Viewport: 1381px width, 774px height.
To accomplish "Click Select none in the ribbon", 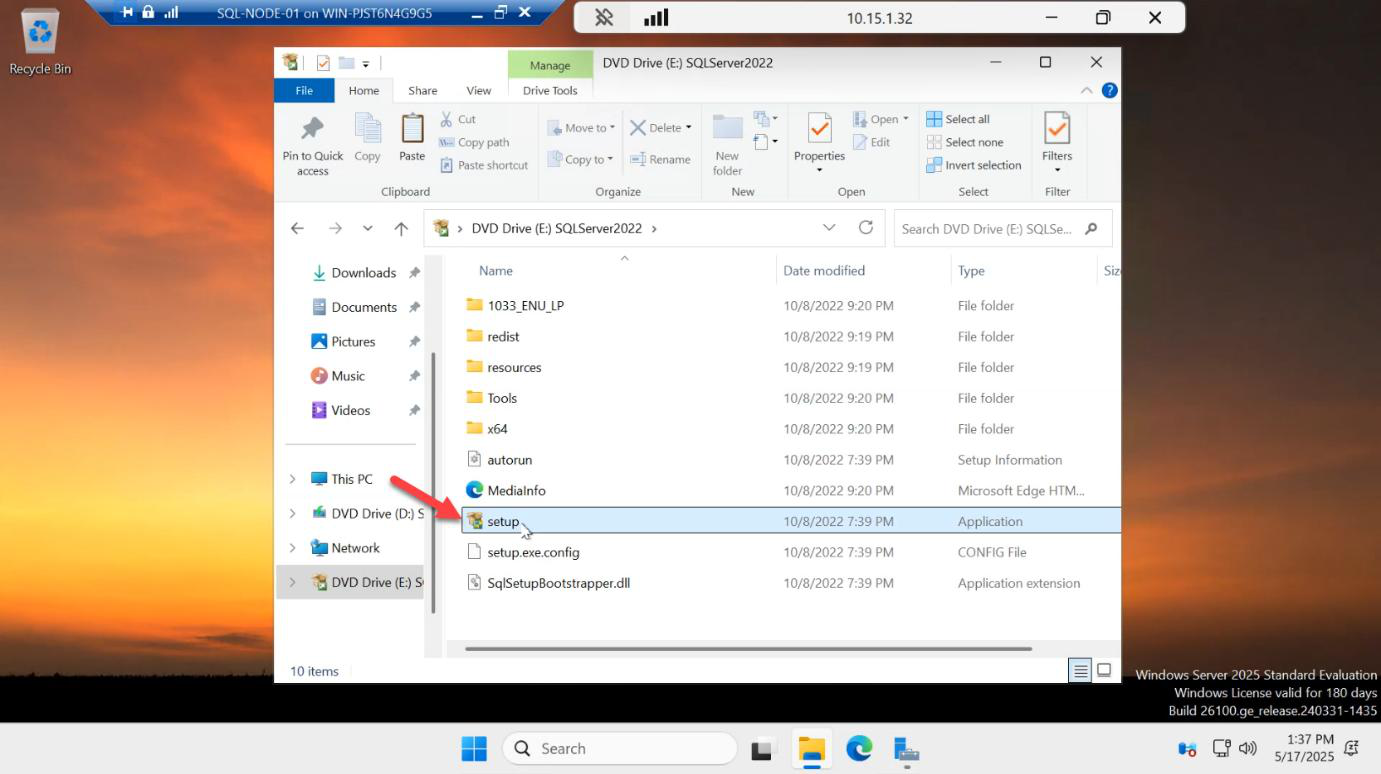I will click(x=965, y=142).
